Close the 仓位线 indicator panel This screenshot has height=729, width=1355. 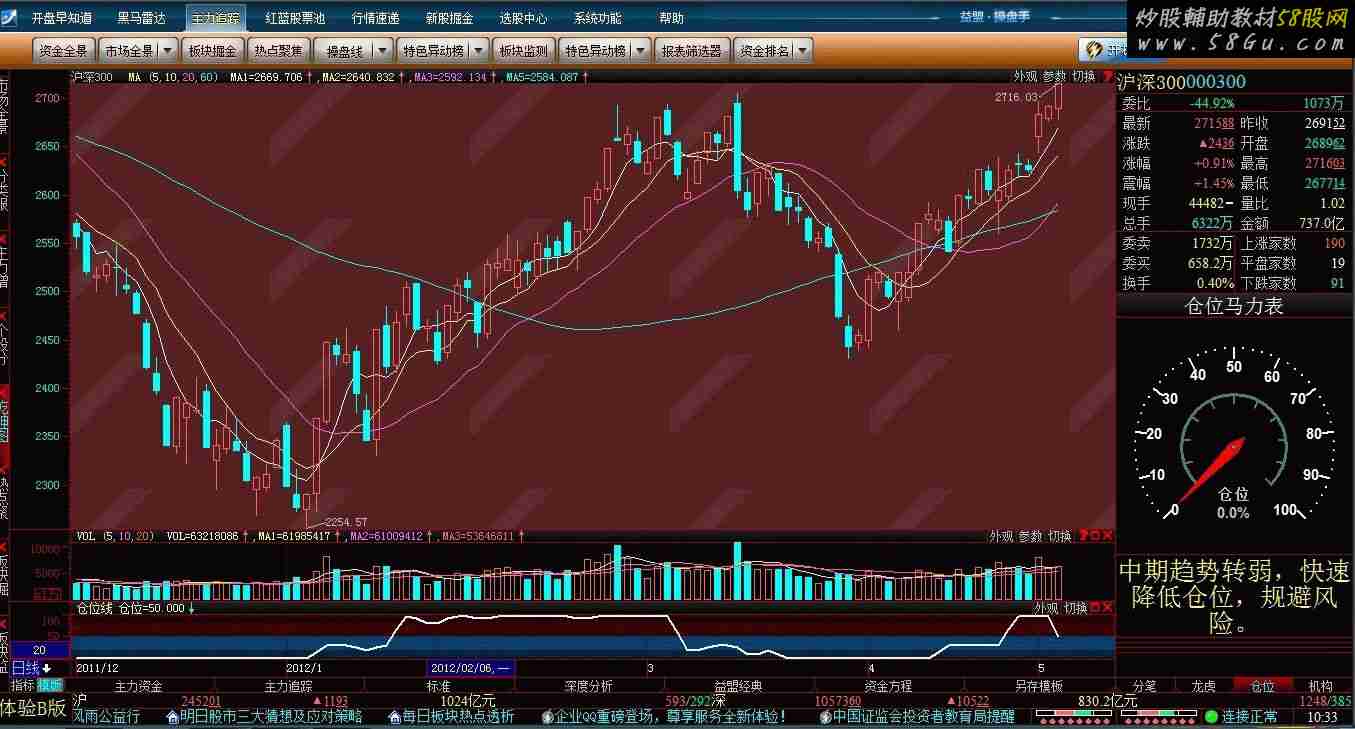coord(1107,608)
